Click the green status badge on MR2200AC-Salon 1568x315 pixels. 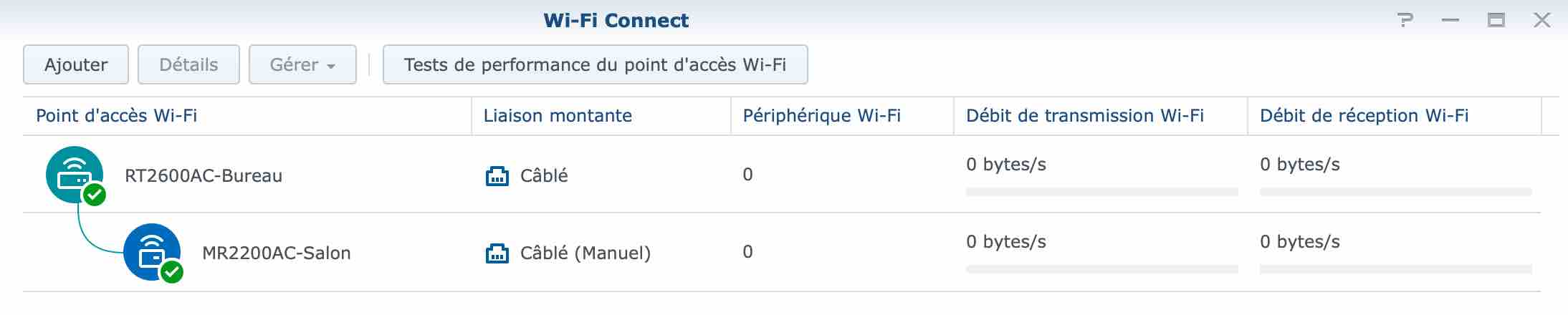(x=172, y=272)
